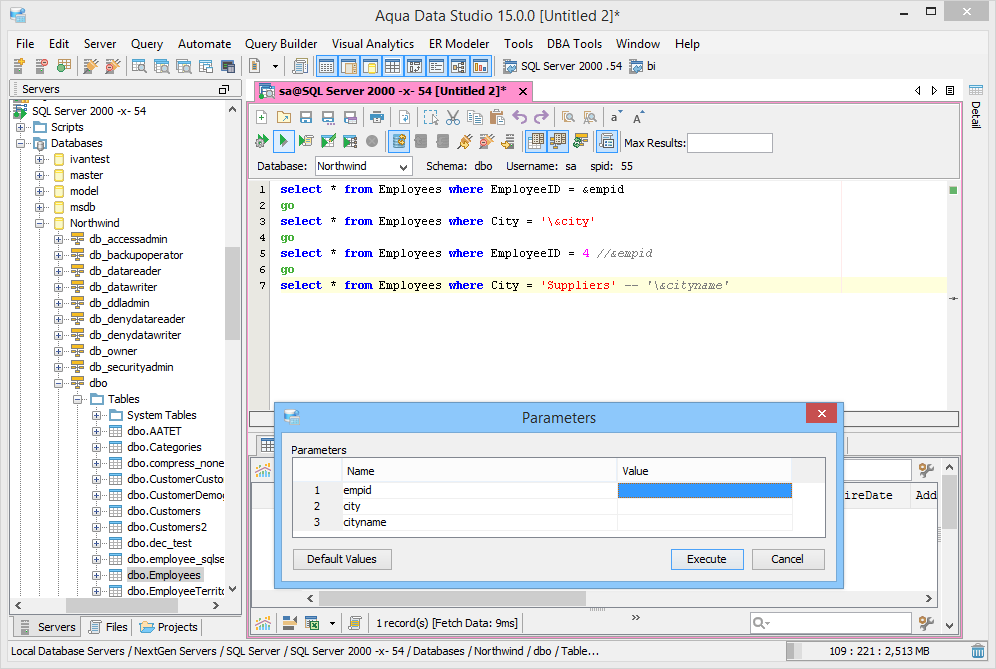
Task: Click the Execute Edit green check icon
Action: pyautogui.click(x=328, y=142)
